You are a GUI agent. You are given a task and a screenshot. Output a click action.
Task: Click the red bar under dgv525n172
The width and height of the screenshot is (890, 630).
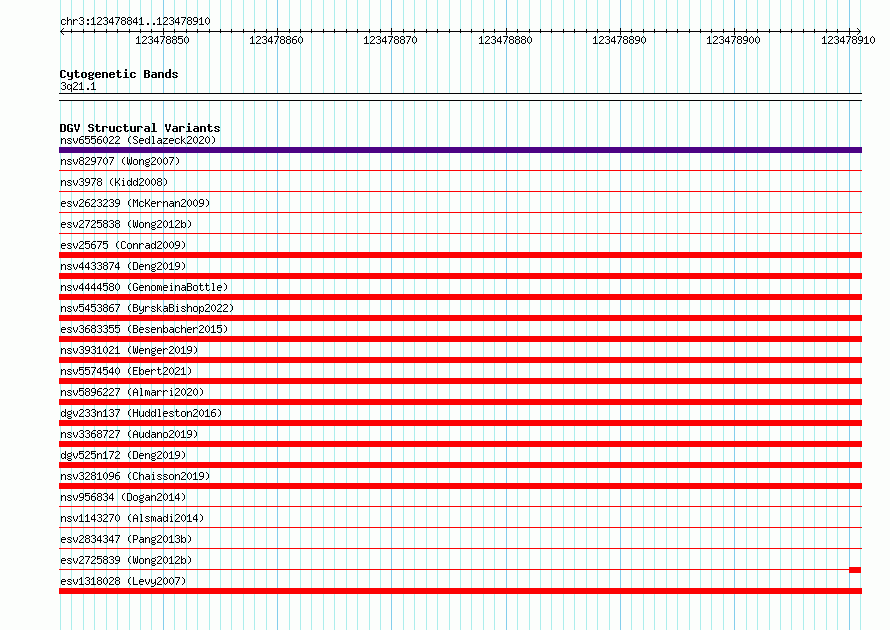(460, 465)
